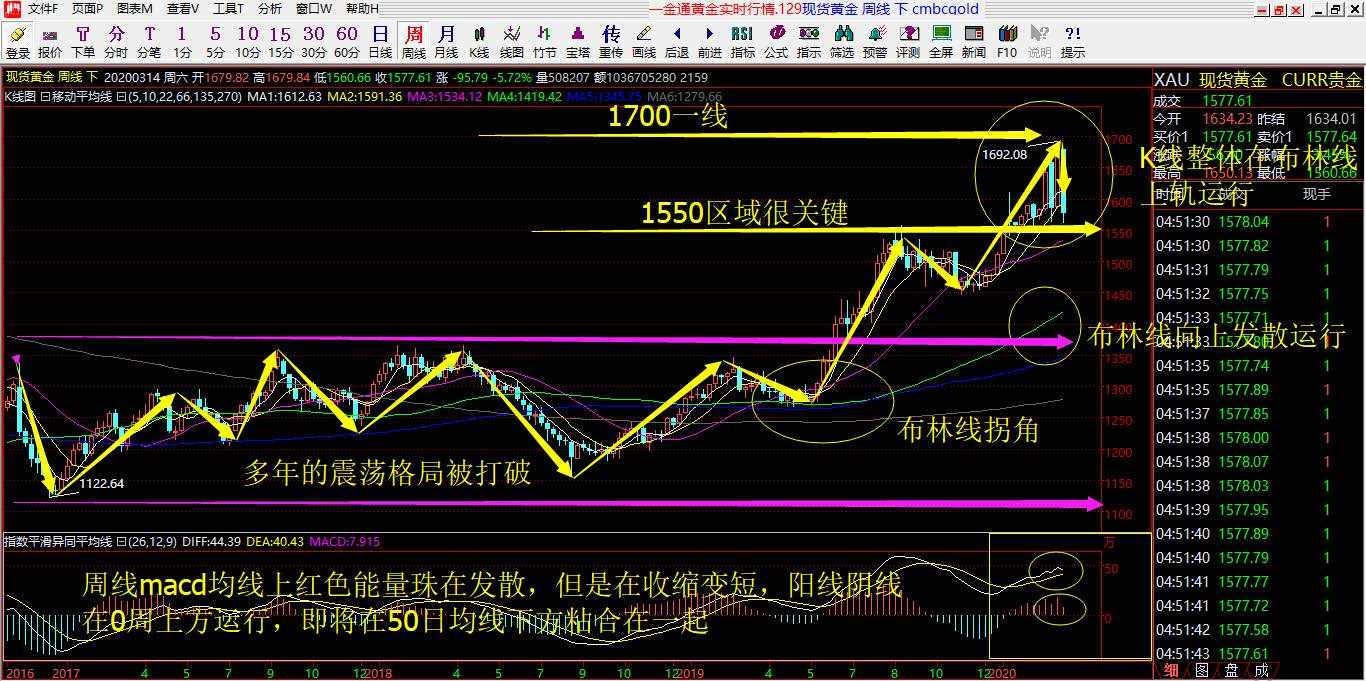Image resolution: width=1366 pixels, height=681 pixels.
Task: Select the 图 chart tab
Action: point(1202,670)
